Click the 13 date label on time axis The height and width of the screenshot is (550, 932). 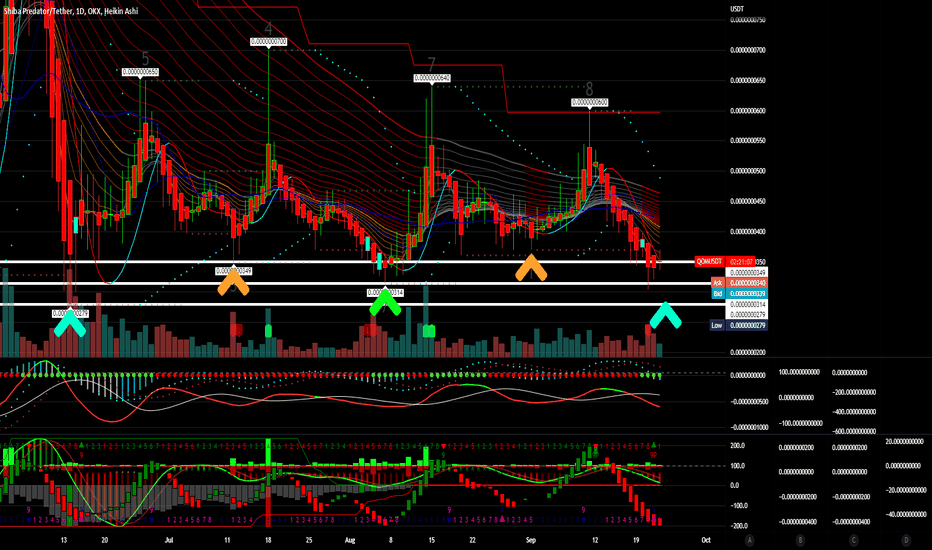64,540
